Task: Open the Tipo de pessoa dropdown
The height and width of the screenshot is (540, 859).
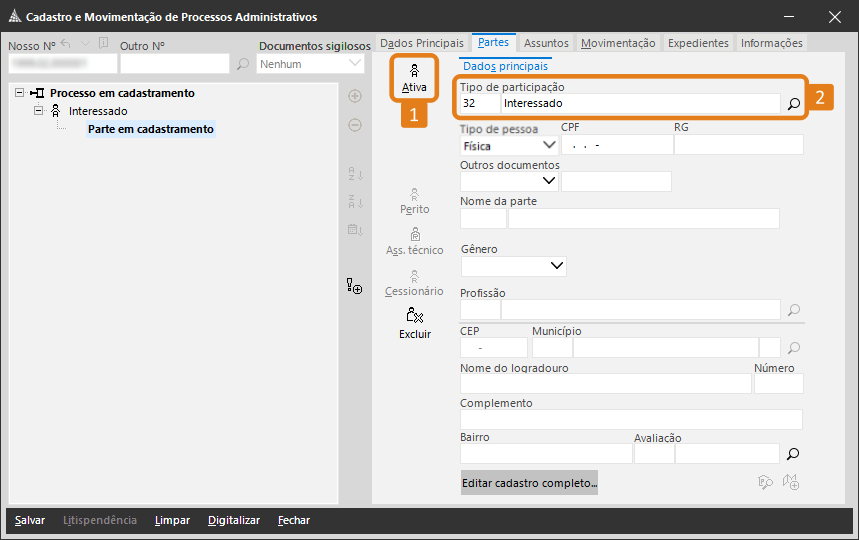Action: click(548, 145)
